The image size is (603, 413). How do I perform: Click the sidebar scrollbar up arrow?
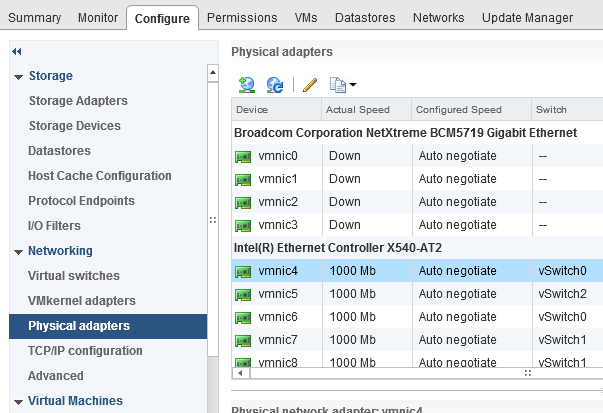(x=213, y=73)
